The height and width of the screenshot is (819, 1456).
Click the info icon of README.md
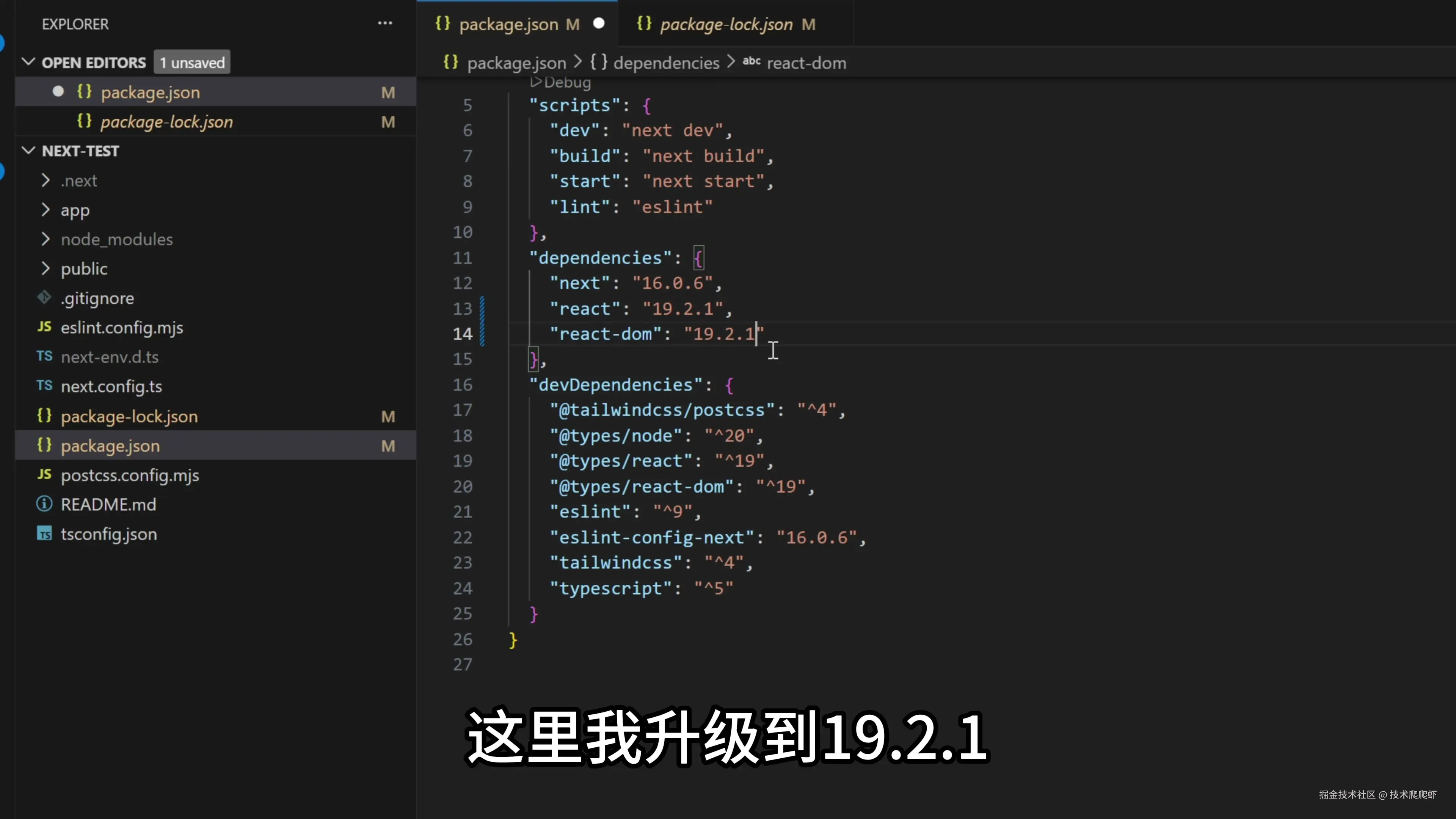pyautogui.click(x=44, y=504)
